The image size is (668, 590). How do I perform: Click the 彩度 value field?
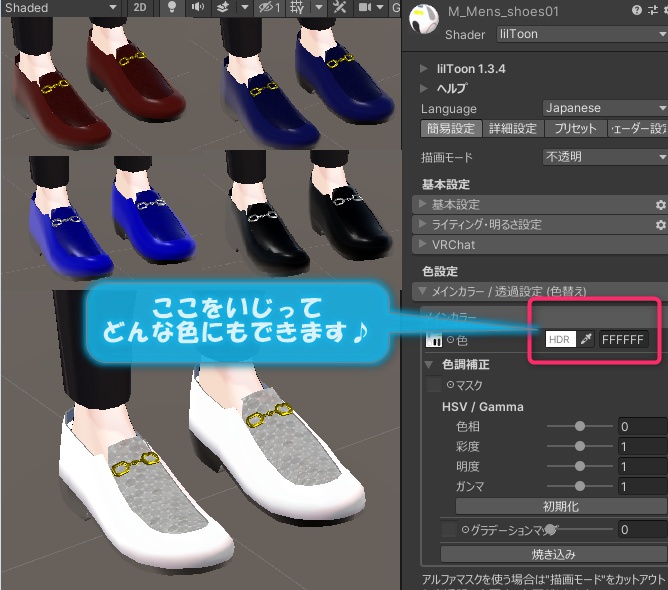pos(642,446)
